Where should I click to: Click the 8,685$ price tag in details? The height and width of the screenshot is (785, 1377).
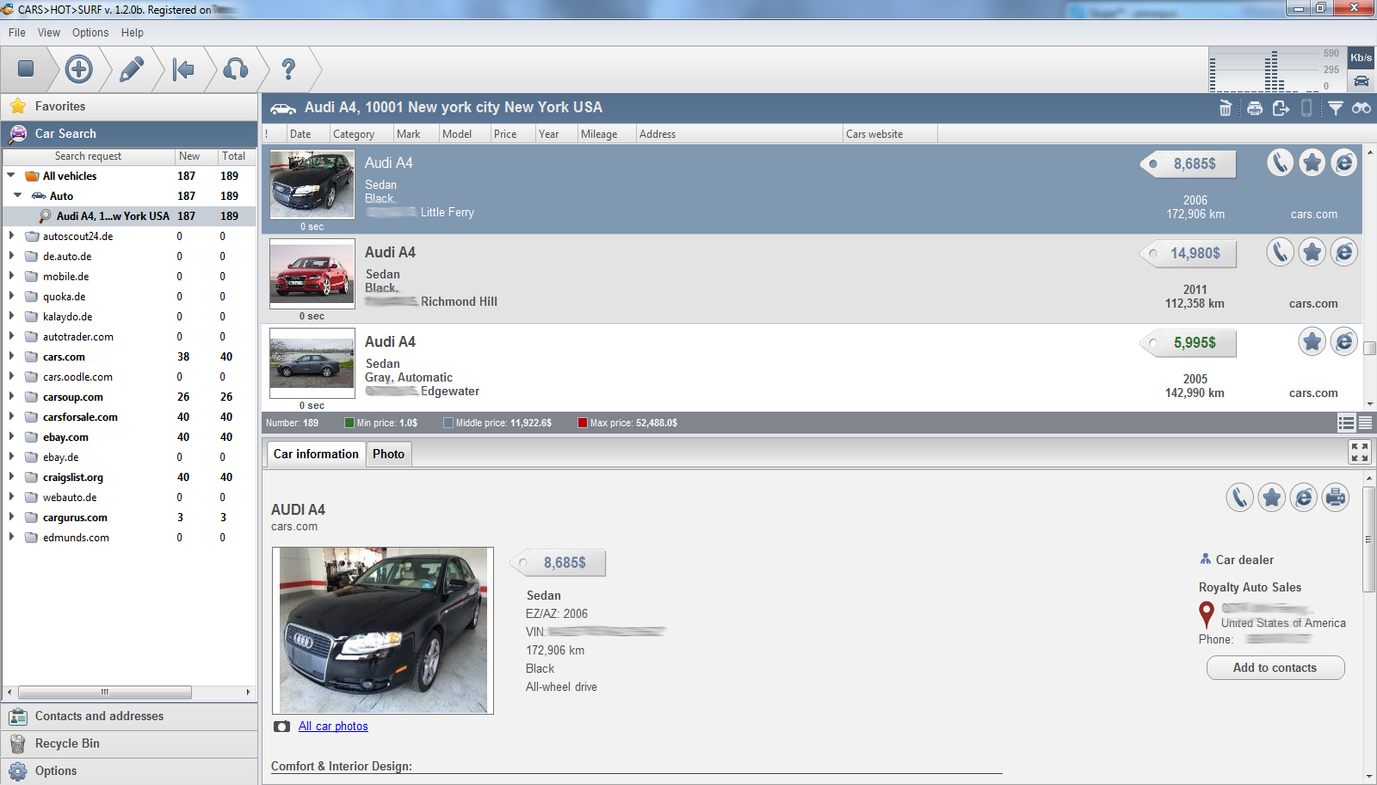559,563
